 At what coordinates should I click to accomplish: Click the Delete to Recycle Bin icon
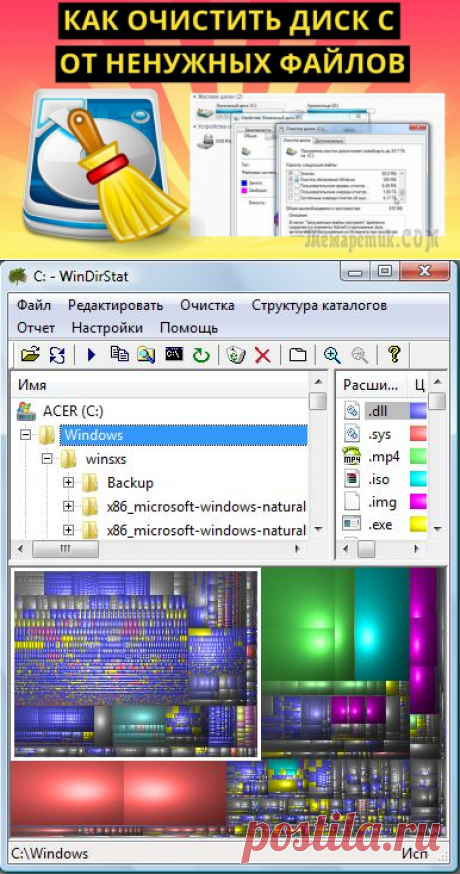(235, 354)
